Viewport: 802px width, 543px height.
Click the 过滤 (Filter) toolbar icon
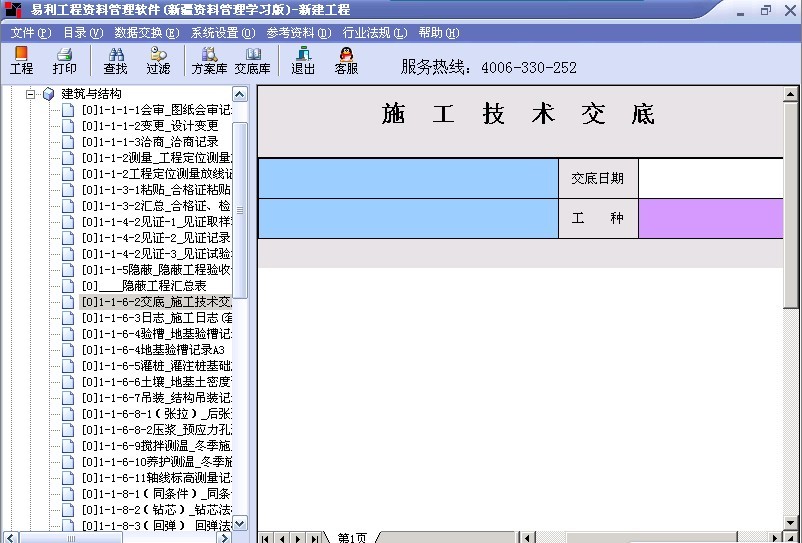coord(158,61)
